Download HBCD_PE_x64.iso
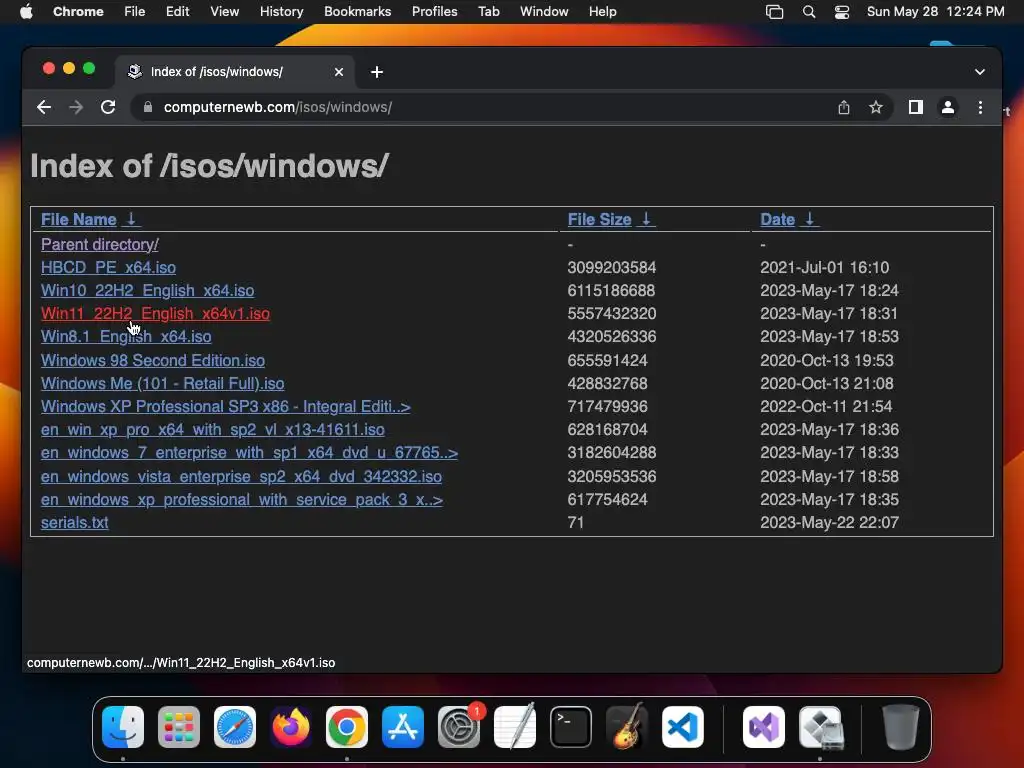1024x768 pixels. point(108,267)
